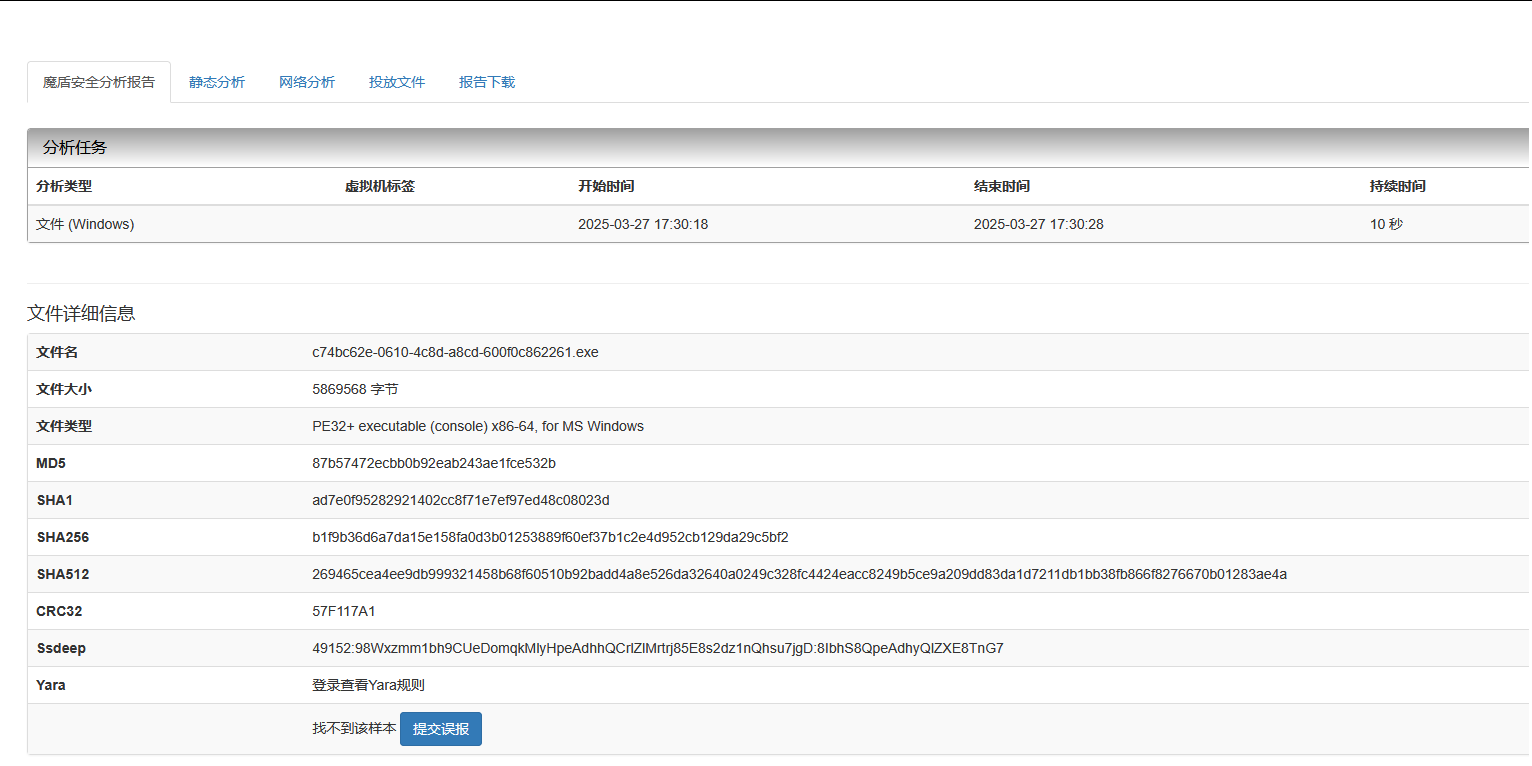
Task: Click the 文件 (Windows) analysis type cell
Action: [85, 224]
